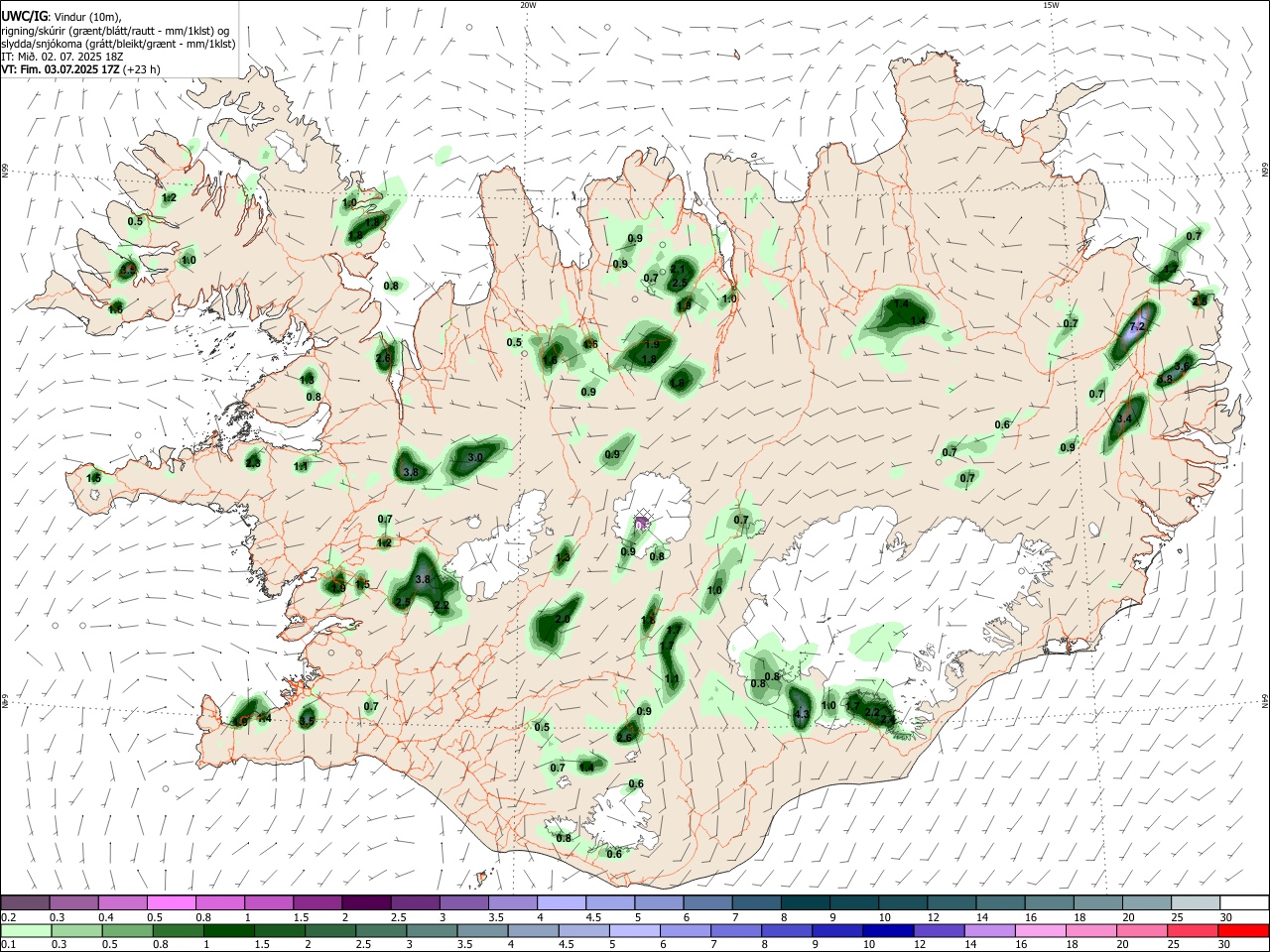The image size is (1270, 952).
Task: Select the 64N latitude label on right edge
Action: (x=1265, y=700)
